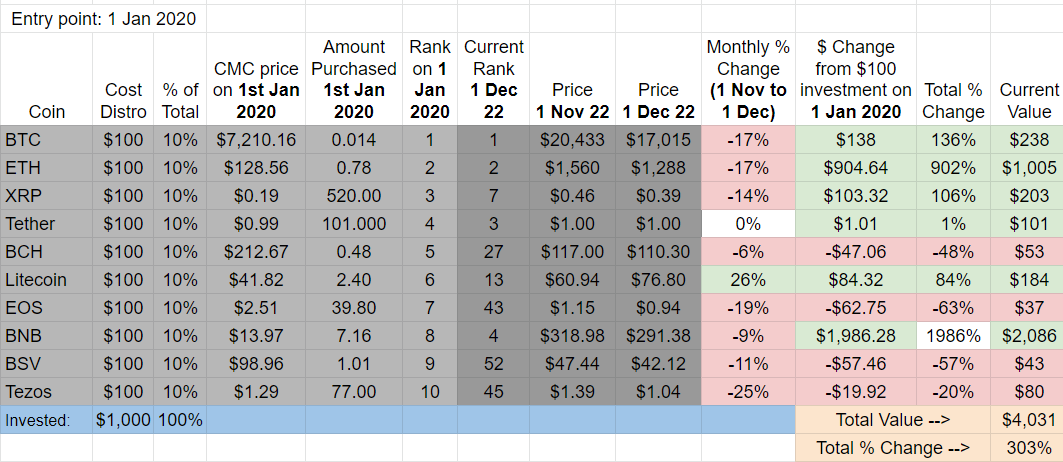Click the EOS -19% monthly change cell
The height and width of the screenshot is (462, 1063).
(x=748, y=307)
